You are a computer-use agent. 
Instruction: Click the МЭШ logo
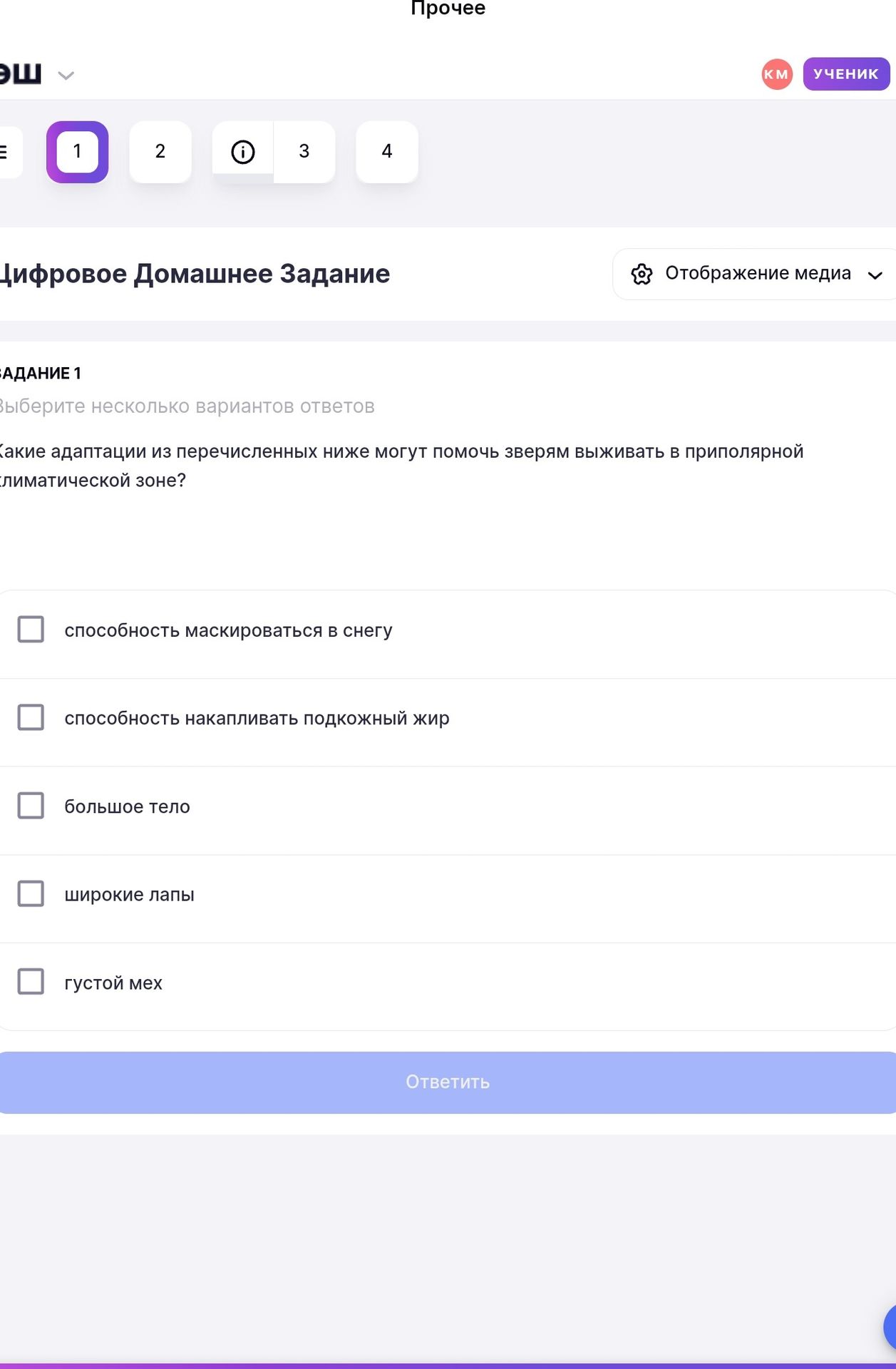coord(21,74)
